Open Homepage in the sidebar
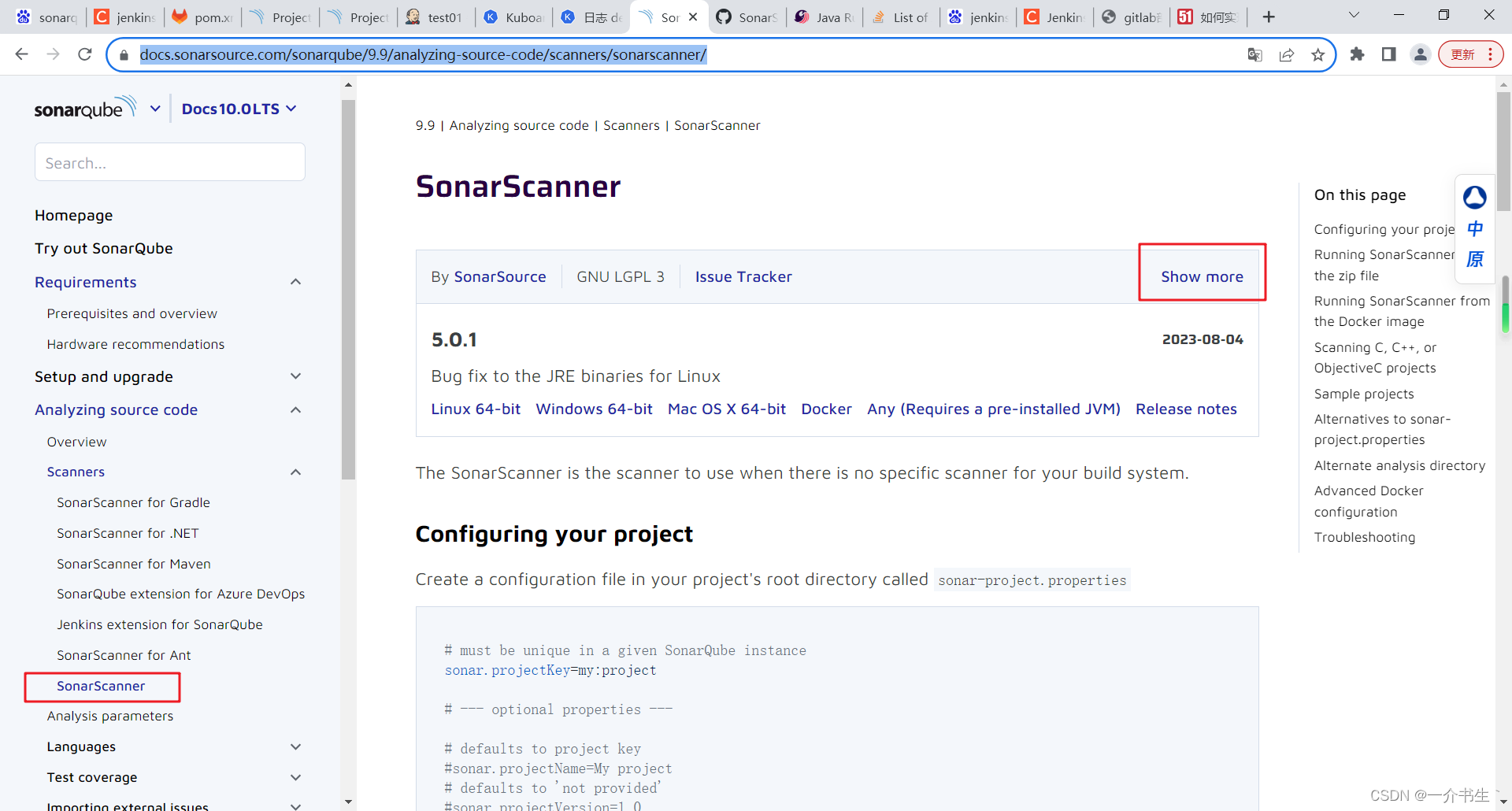 coord(73,215)
